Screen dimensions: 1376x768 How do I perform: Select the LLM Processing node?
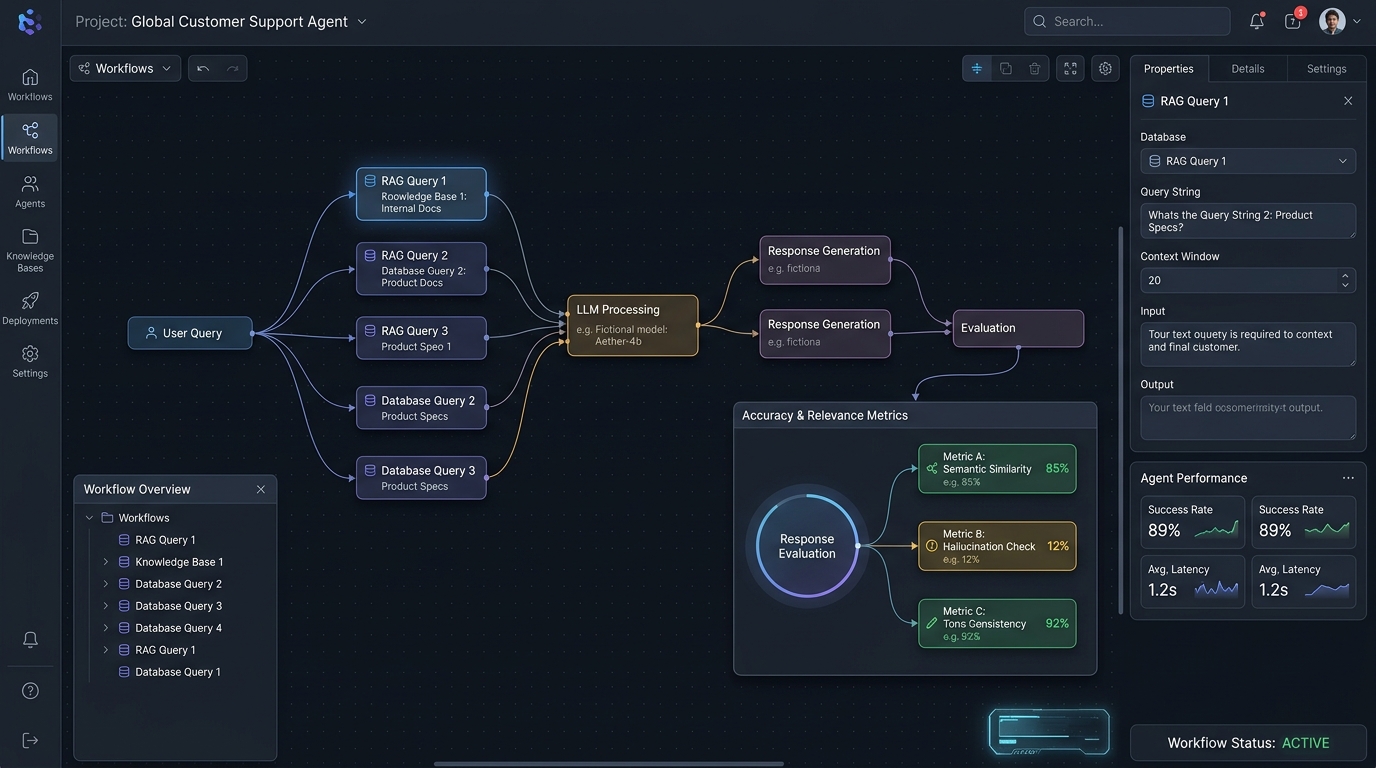pos(632,325)
